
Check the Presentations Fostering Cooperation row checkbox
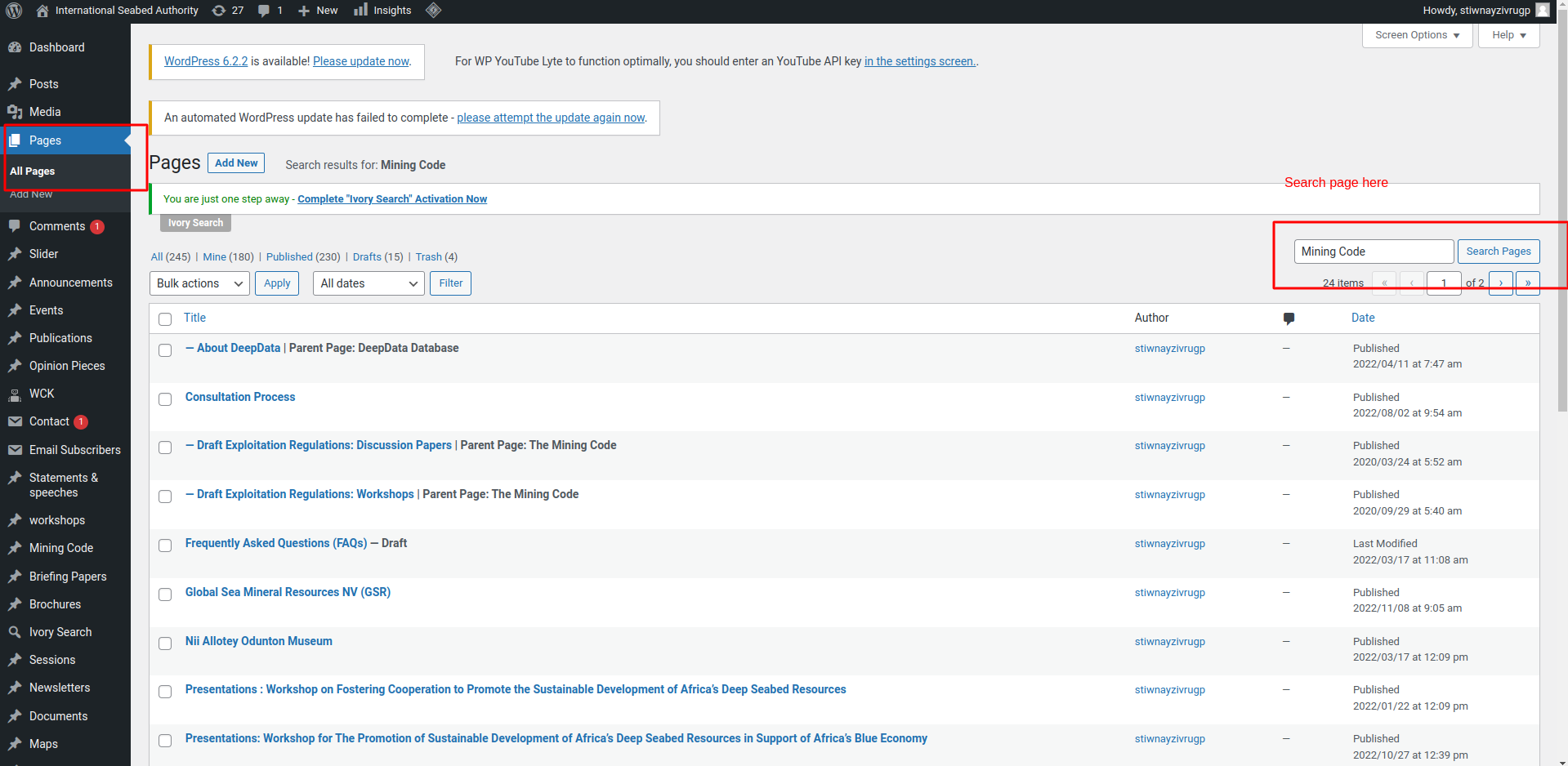(165, 692)
